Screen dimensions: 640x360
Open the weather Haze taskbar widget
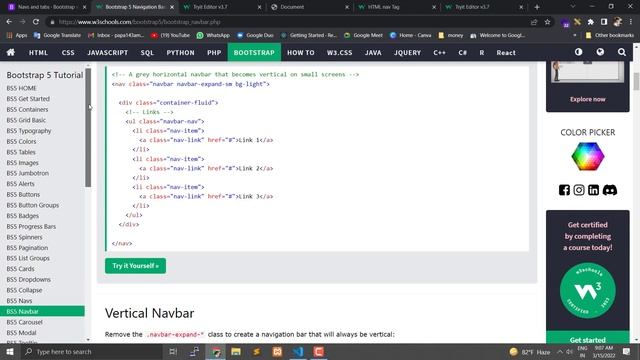coord(530,351)
